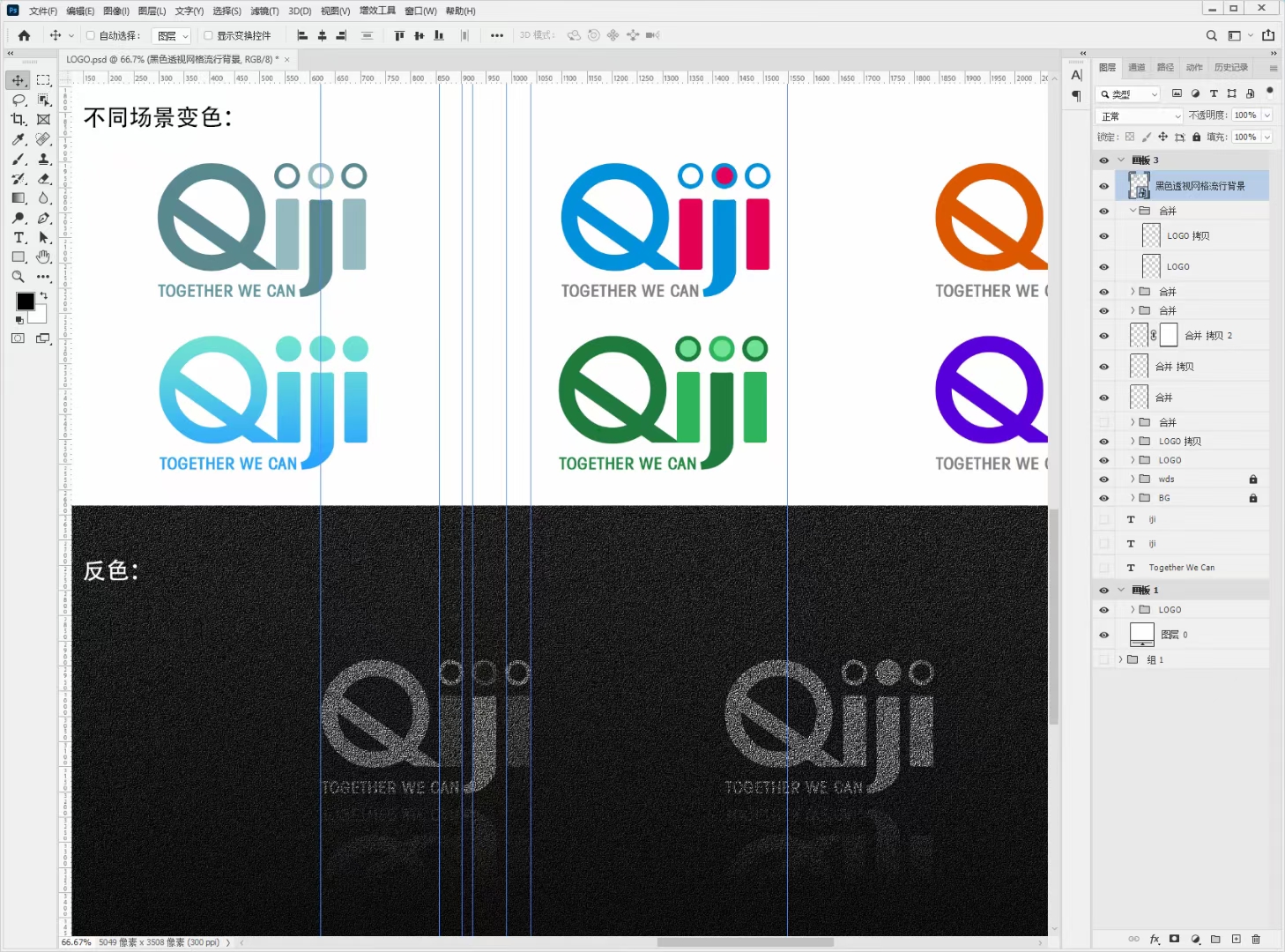
Task: Select the Lasso tool
Action: pyautogui.click(x=18, y=100)
